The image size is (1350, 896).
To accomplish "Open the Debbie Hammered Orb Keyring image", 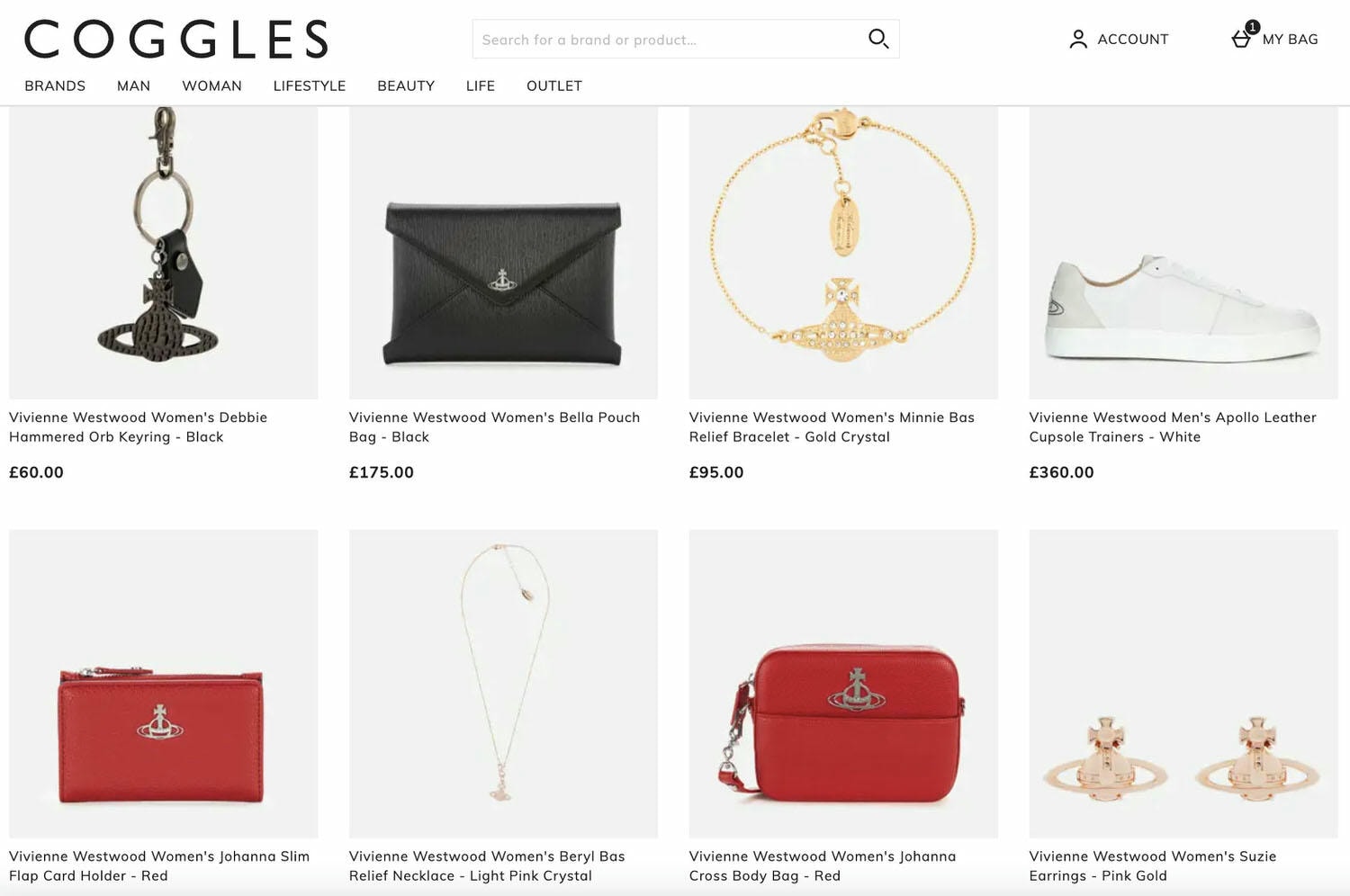I will pyautogui.click(x=163, y=252).
